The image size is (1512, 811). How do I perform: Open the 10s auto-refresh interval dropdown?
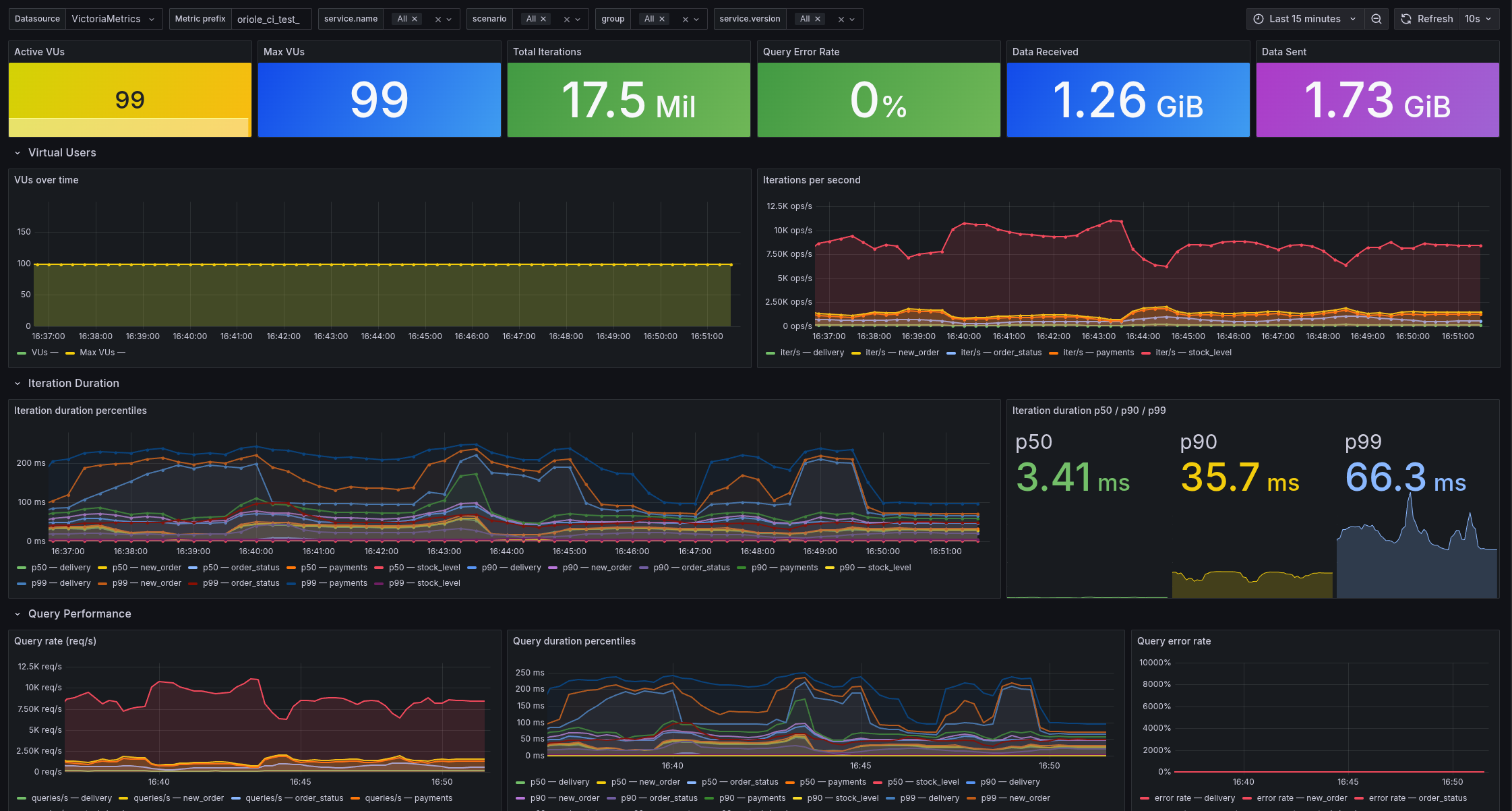click(x=1479, y=18)
